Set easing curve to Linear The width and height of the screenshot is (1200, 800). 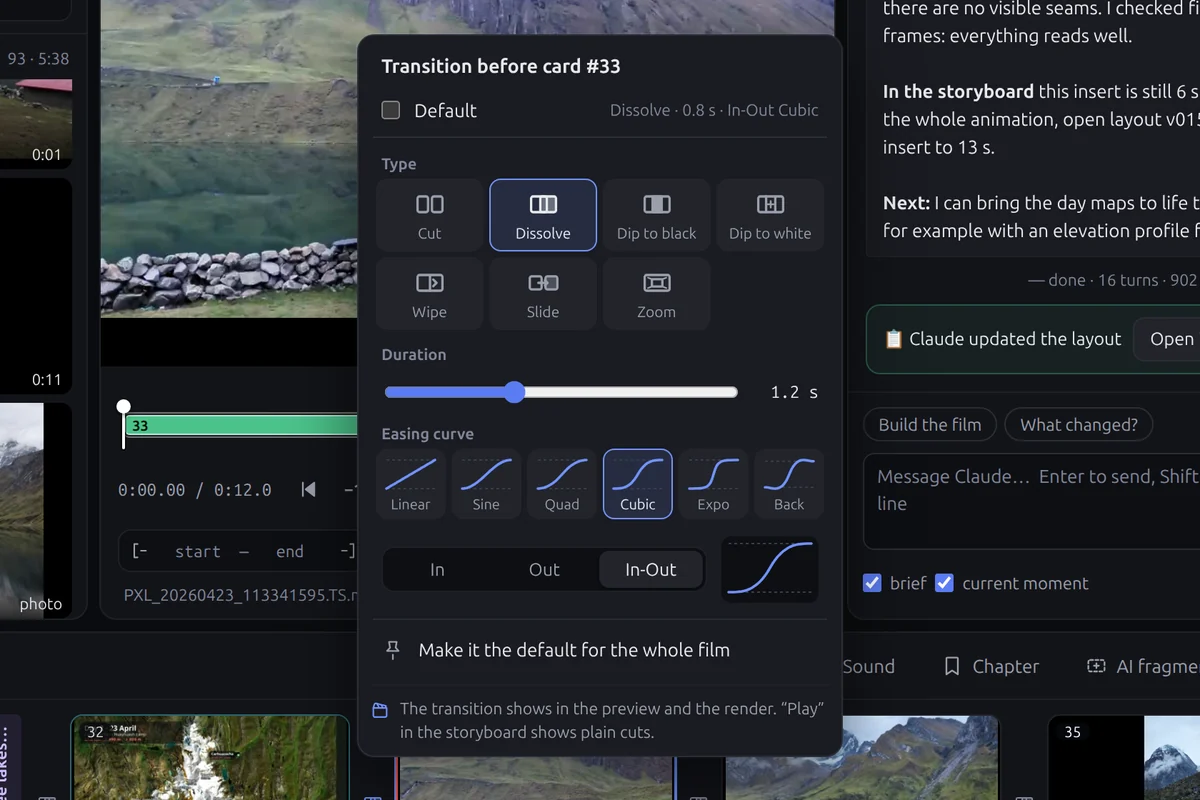coord(411,484)
